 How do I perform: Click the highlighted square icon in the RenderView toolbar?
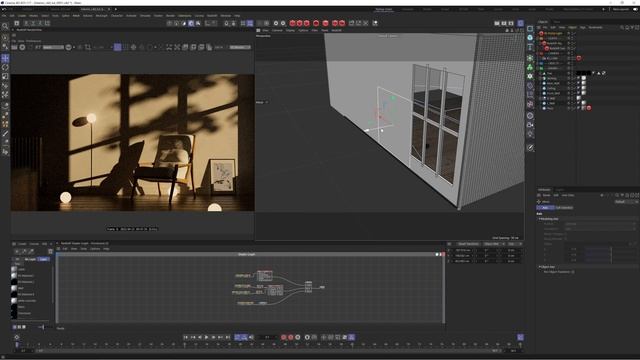[118, 47]
